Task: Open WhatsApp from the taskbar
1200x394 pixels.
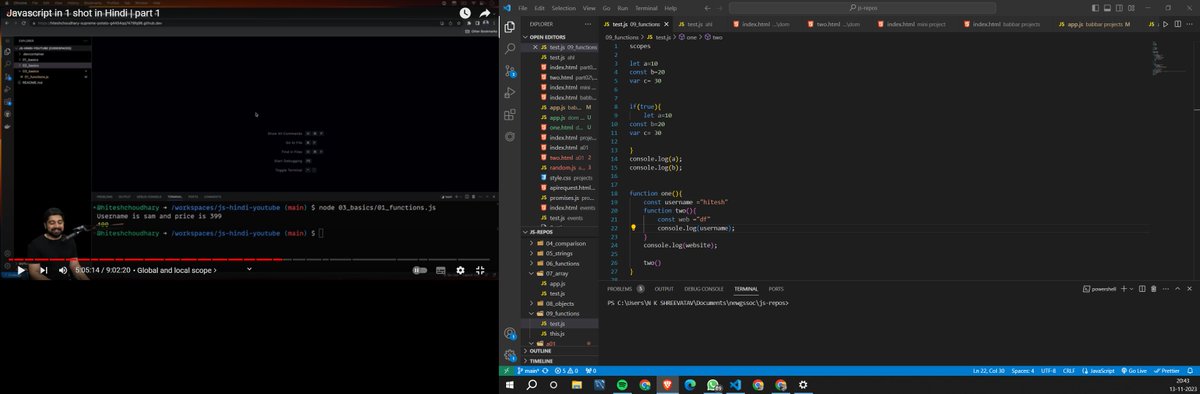Action: tap(712, 384)
